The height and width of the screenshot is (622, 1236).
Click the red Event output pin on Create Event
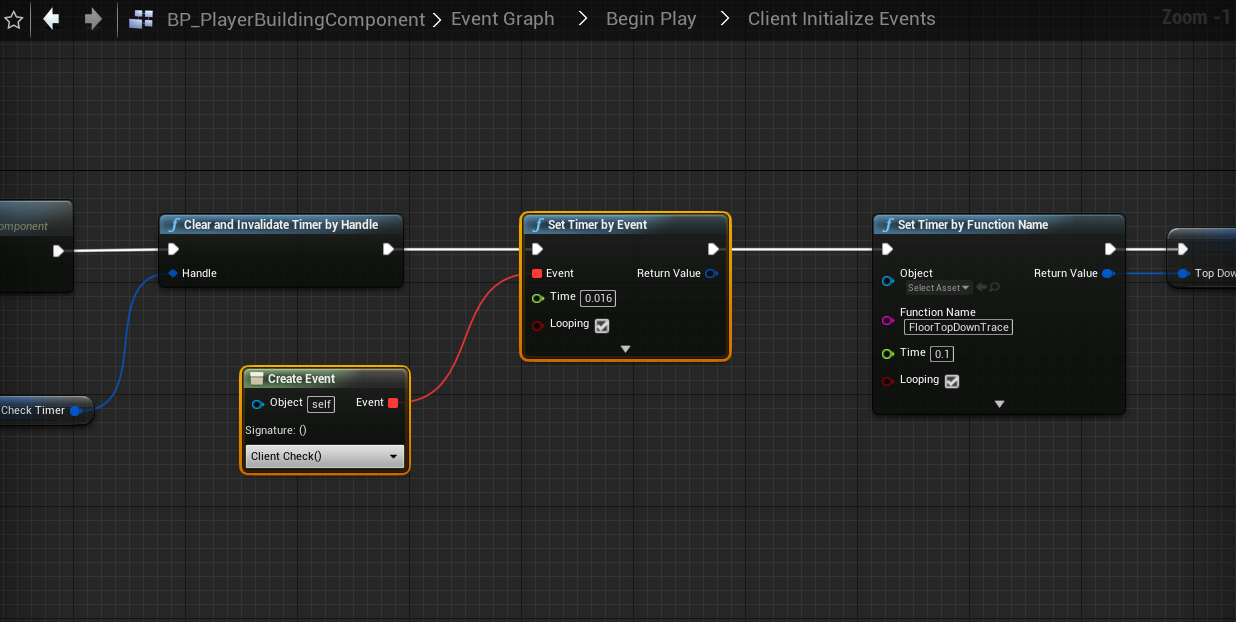[x=393, y=403]
